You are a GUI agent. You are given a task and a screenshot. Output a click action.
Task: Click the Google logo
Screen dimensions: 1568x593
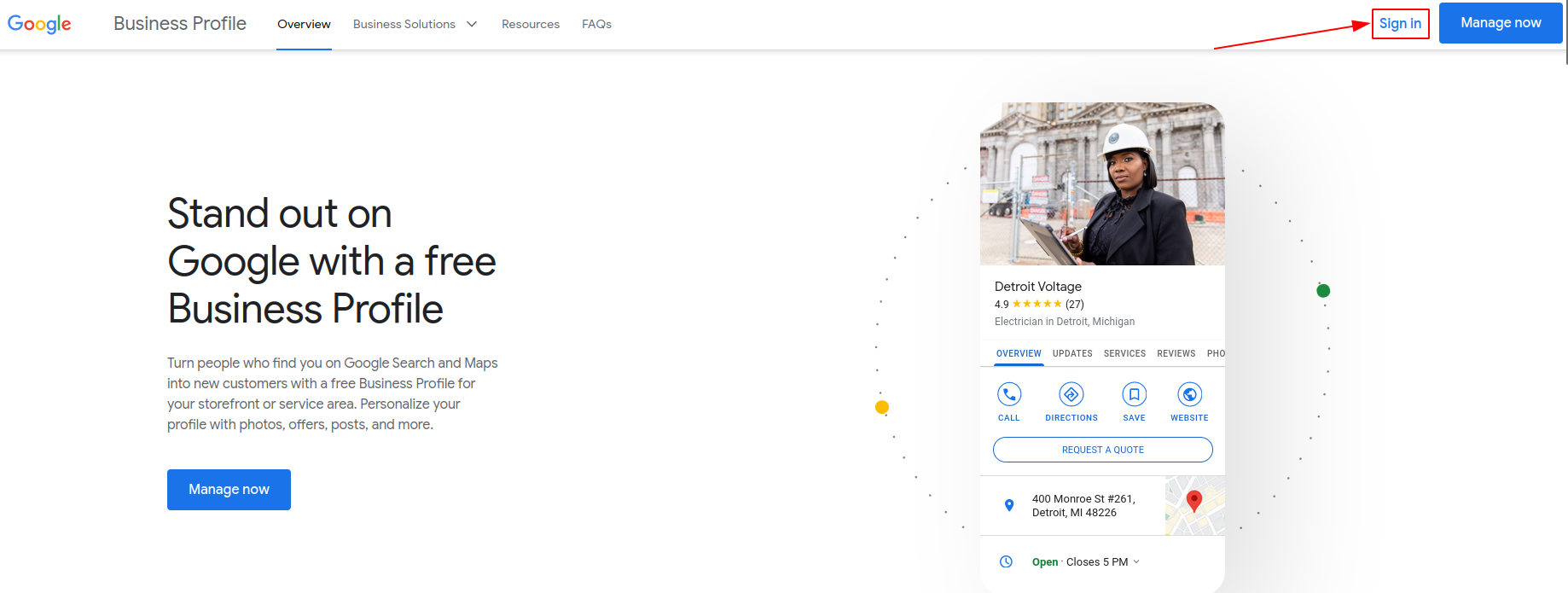click(39, 24)
